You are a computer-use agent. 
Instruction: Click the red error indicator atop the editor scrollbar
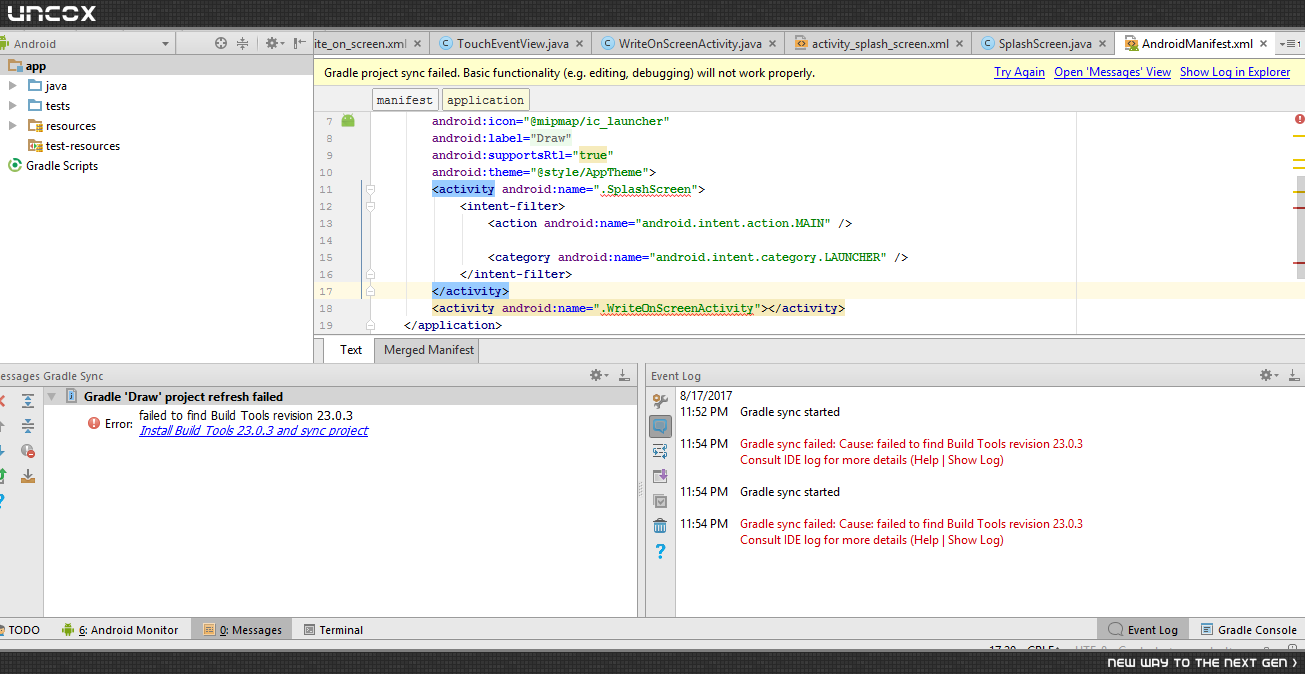coord(1299,119)
